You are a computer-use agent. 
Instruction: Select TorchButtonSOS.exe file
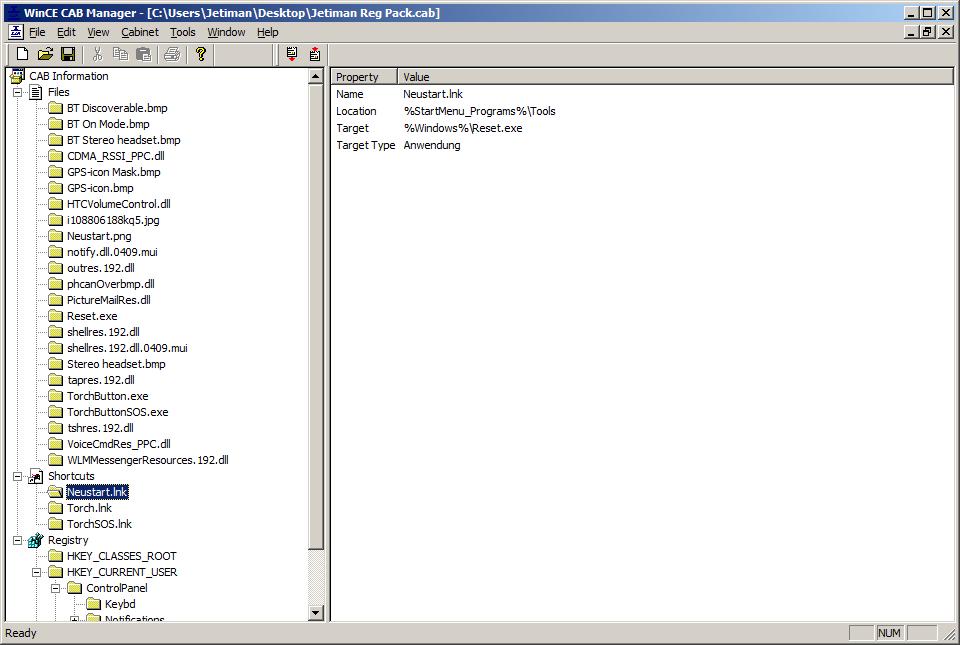(x=118, y=412)
